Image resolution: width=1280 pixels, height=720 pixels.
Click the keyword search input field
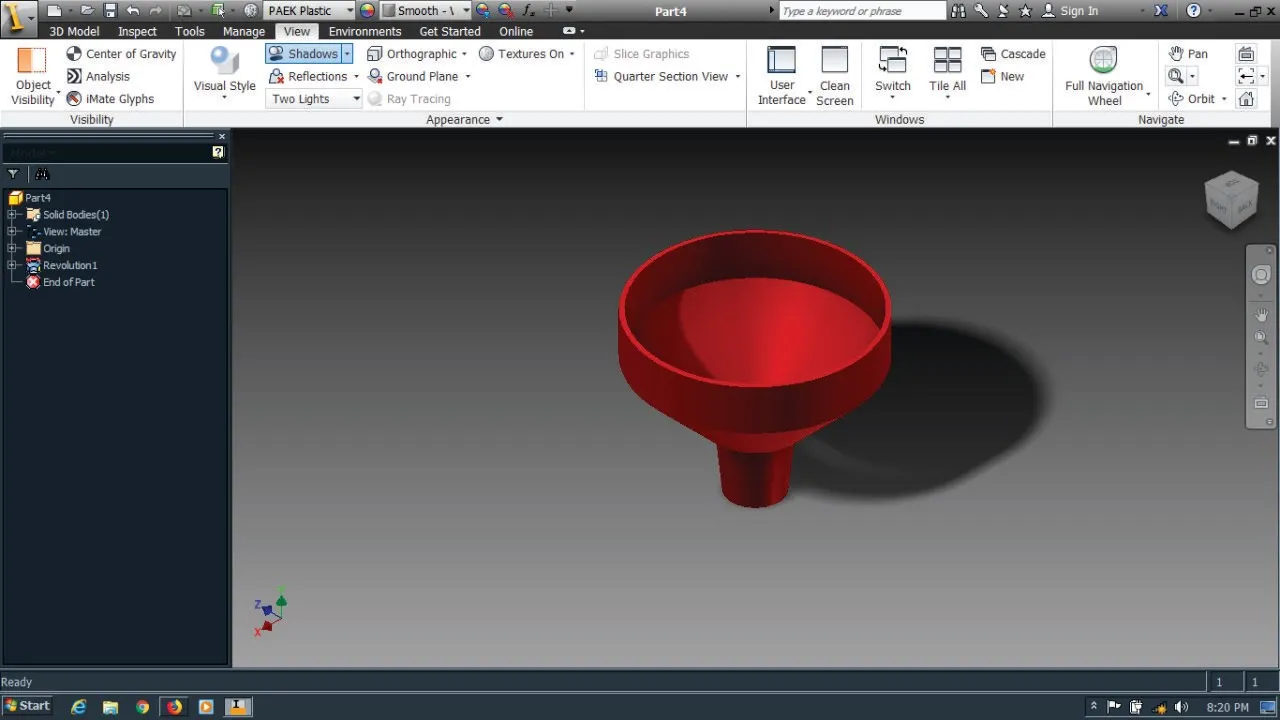pos(862,11)
